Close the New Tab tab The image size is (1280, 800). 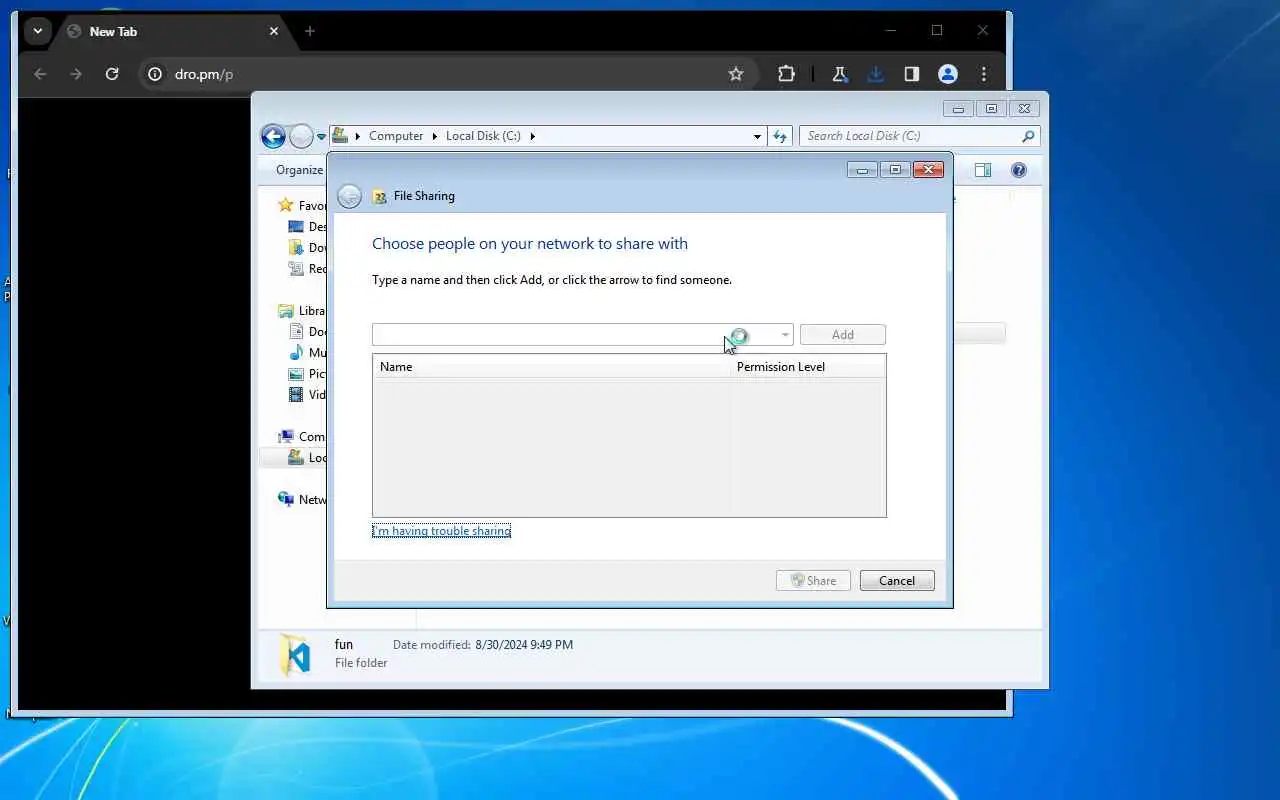click(x=274, y=31)
